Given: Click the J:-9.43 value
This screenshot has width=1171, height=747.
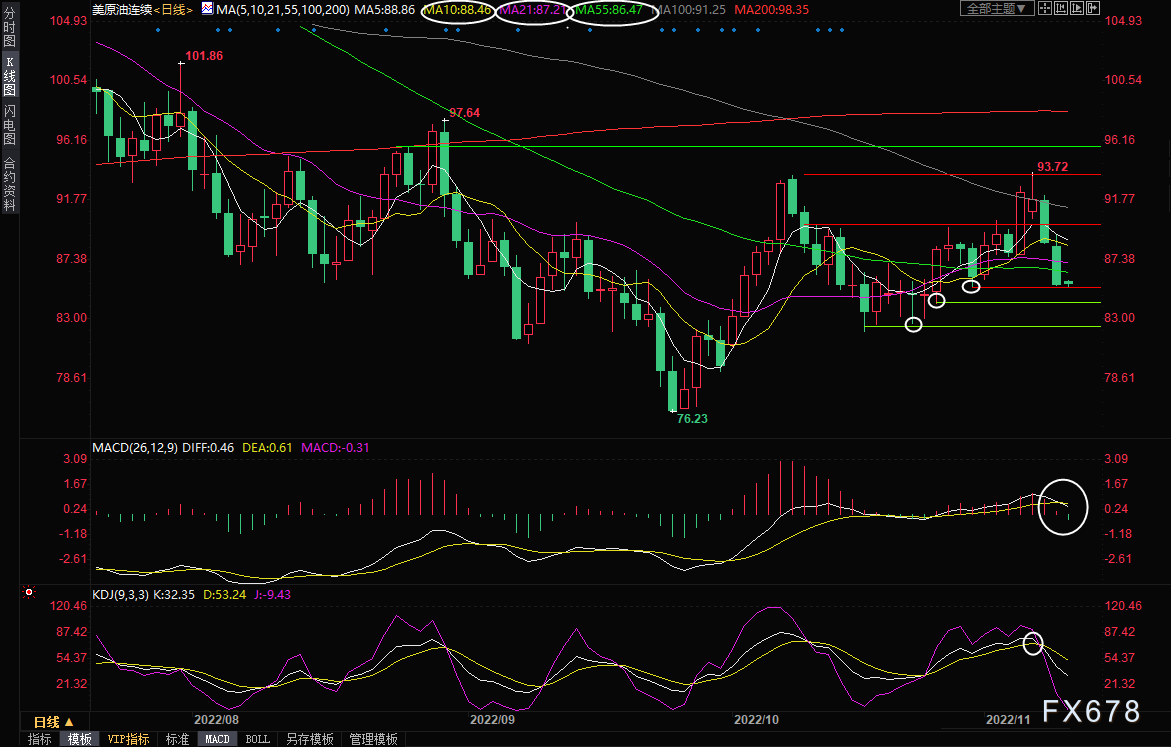Looking at the screenshot, I should pyautogui.click(x=273, y=595).
